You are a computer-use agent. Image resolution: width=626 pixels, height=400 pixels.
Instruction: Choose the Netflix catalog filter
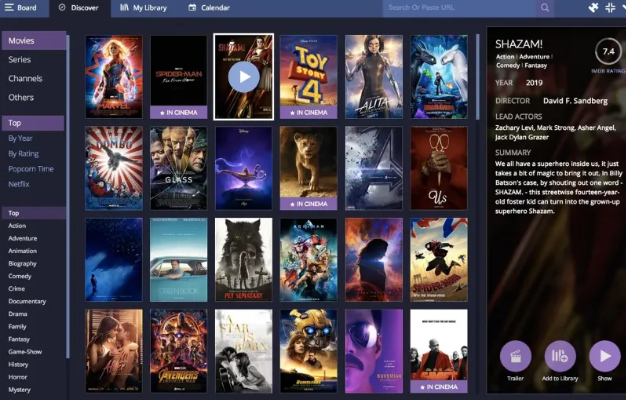pos(20,185)
